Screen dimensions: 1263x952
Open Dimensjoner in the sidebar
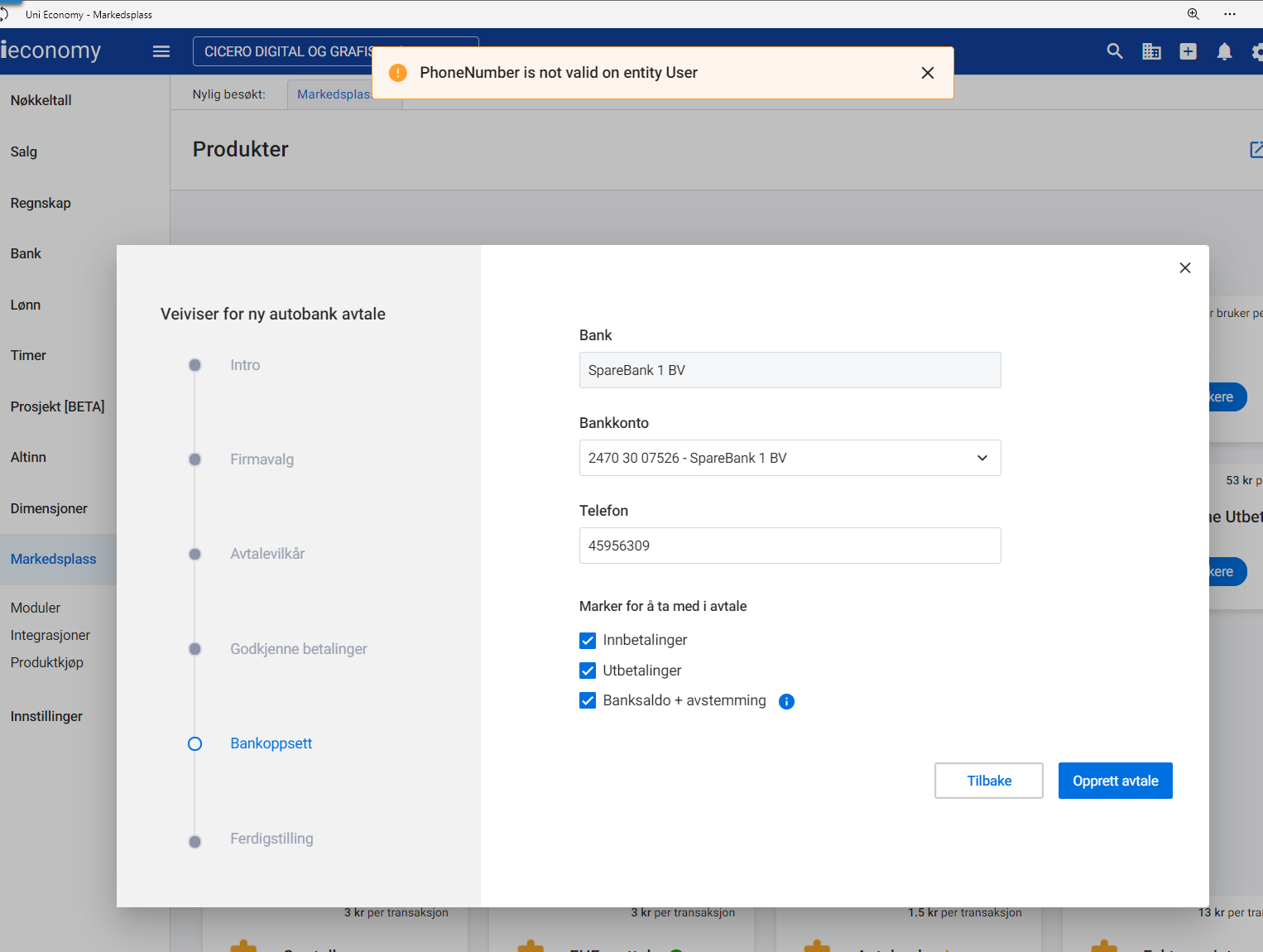tap(49, 508)
